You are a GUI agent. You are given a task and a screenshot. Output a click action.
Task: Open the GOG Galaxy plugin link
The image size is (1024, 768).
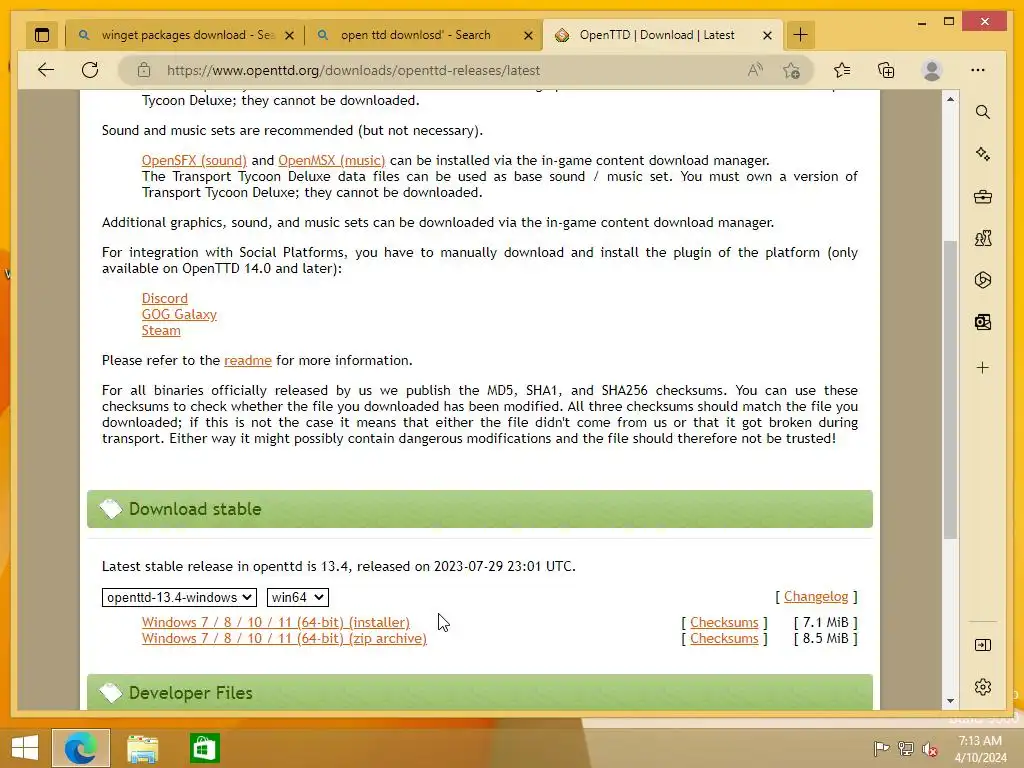point(179,315)
